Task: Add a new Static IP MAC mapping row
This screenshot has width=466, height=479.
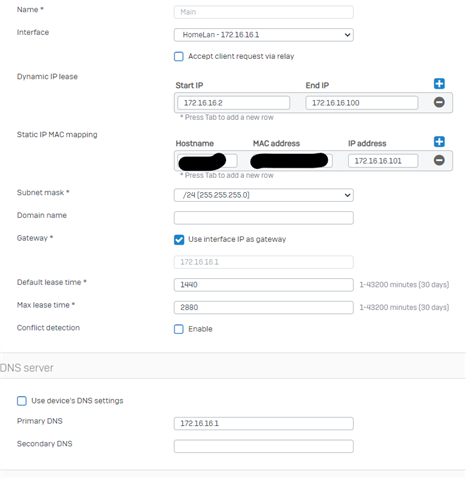Action: coord(439,142)
